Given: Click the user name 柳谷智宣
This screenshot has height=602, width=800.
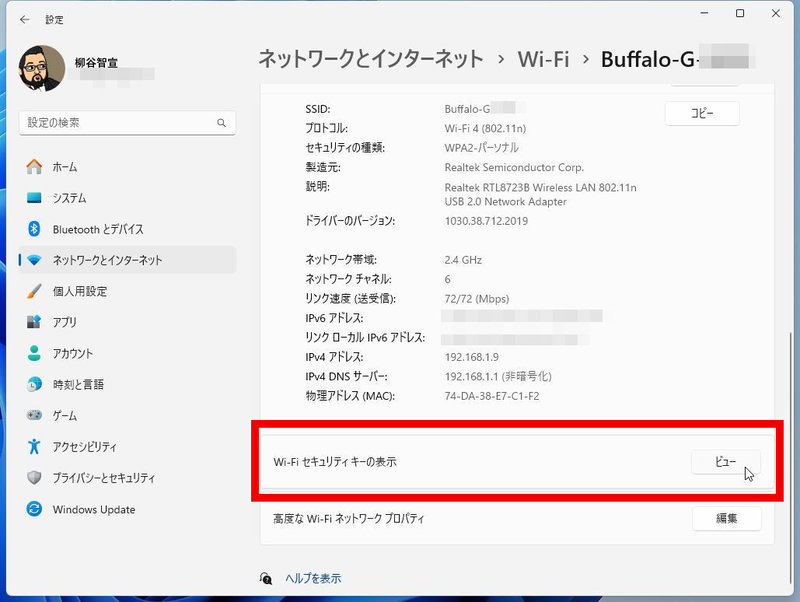Looking at the screenshot, I should pyautogui.click(x=96, y=63).
